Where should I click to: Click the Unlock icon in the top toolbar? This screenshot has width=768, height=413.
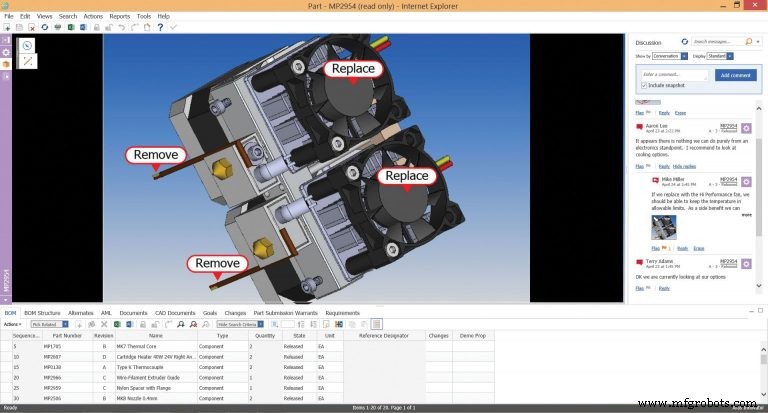109,27
